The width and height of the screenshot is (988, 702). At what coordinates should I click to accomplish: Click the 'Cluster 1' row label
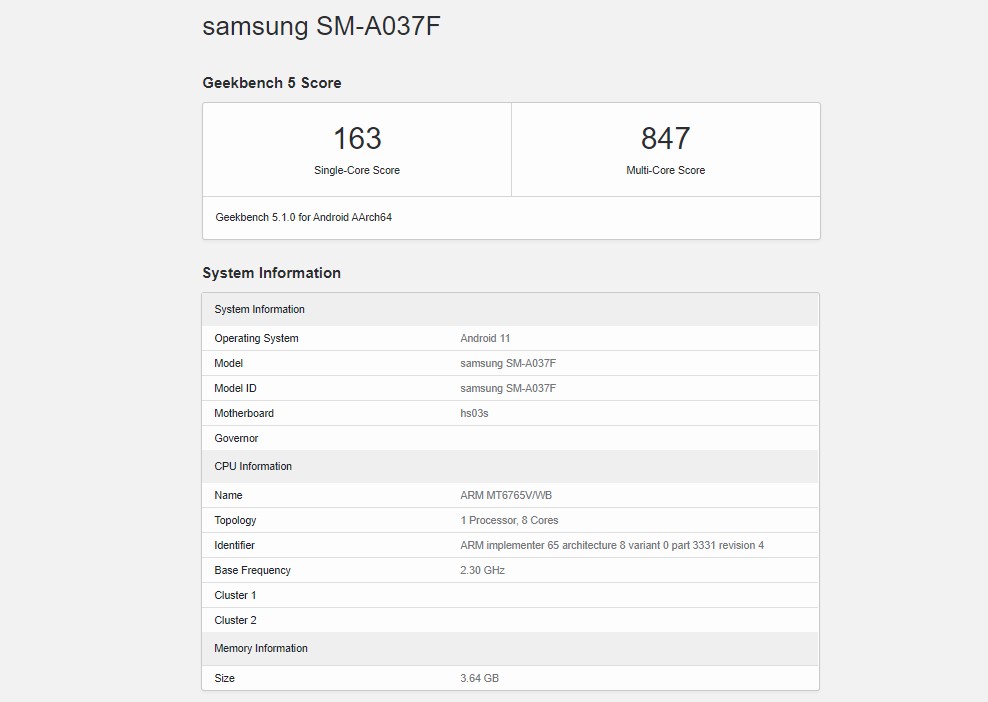coord(235,596)
